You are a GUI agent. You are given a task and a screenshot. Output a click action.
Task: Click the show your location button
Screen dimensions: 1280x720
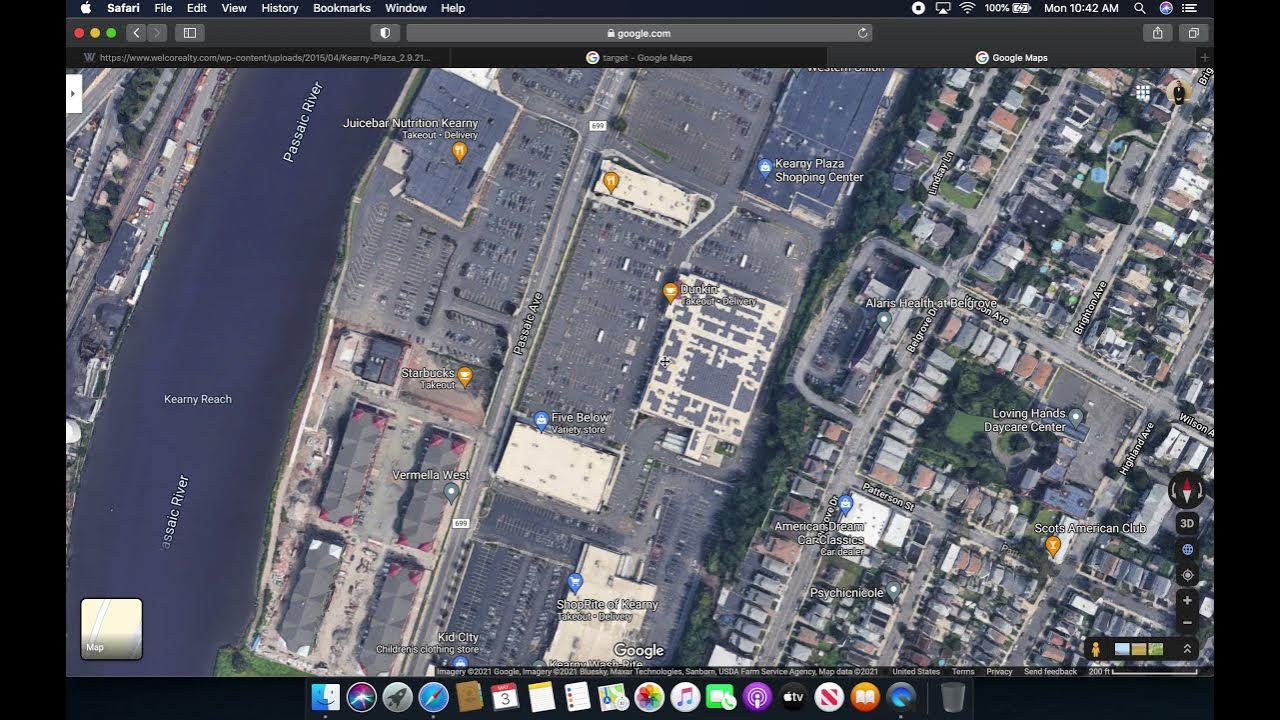click(1187, 575)
